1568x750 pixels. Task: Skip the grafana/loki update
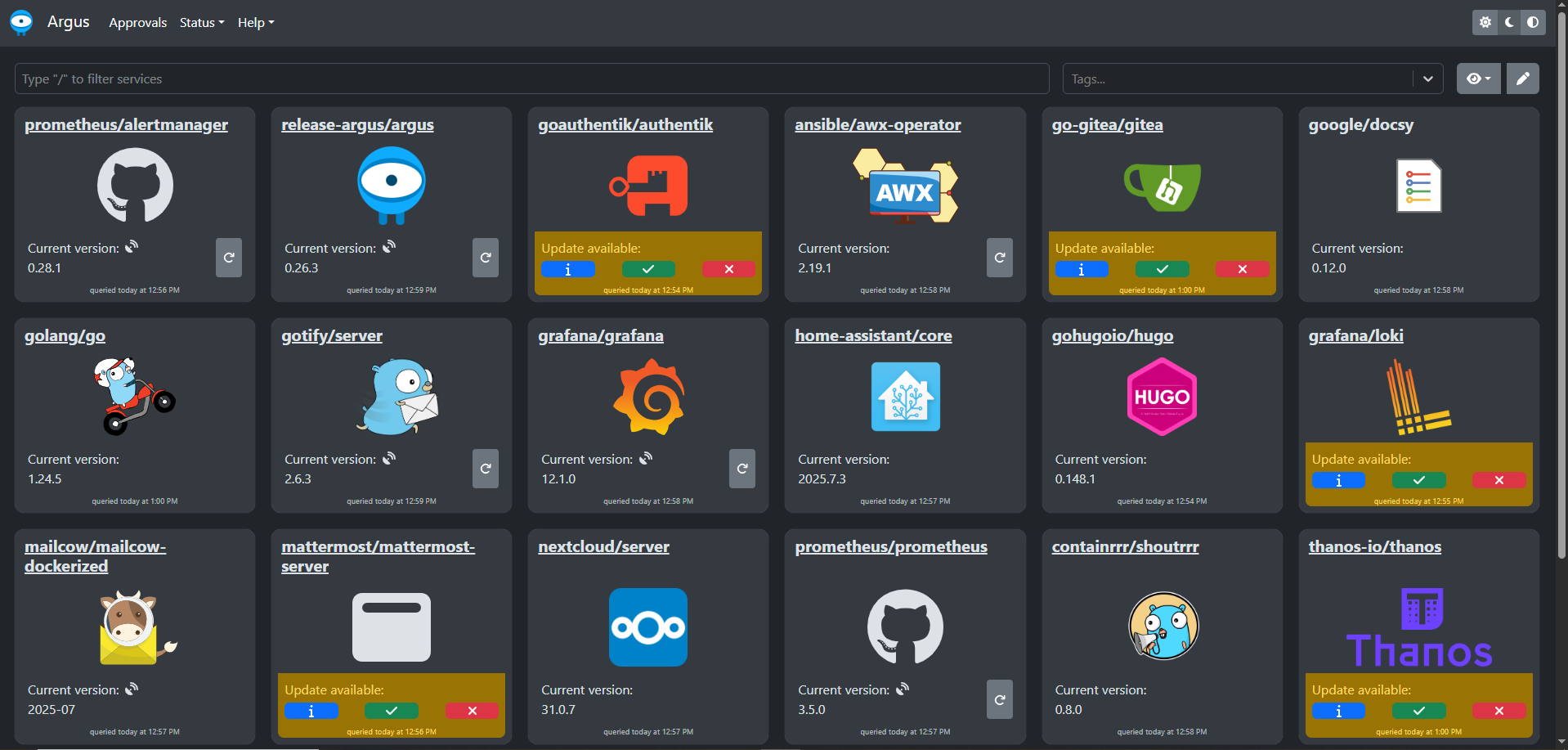coord(1499,480)
